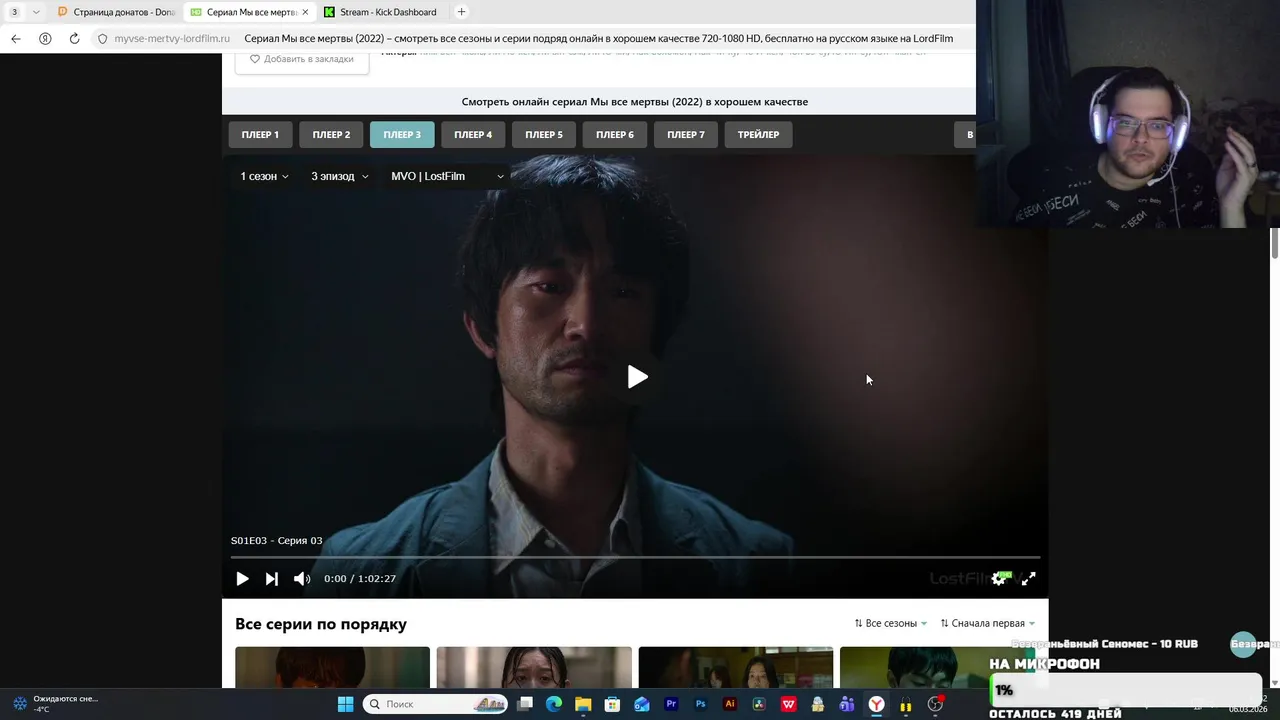The width and height of the screenshot is (1280, 720).
Task: Open the Страница донатов browser tab
Action: (x=115, y=12)
